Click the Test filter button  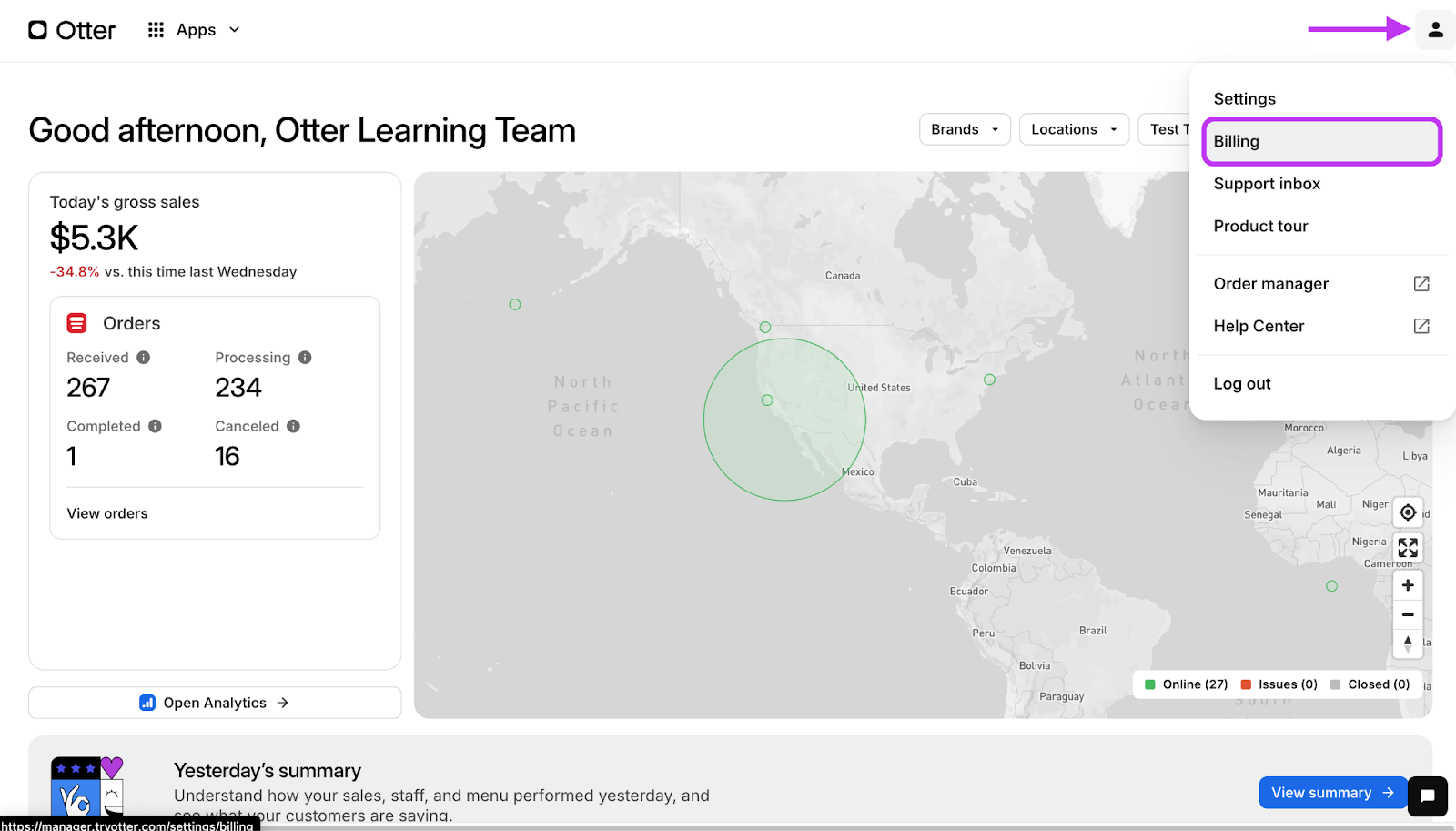pyautogui.click(x=1165, y=129)
